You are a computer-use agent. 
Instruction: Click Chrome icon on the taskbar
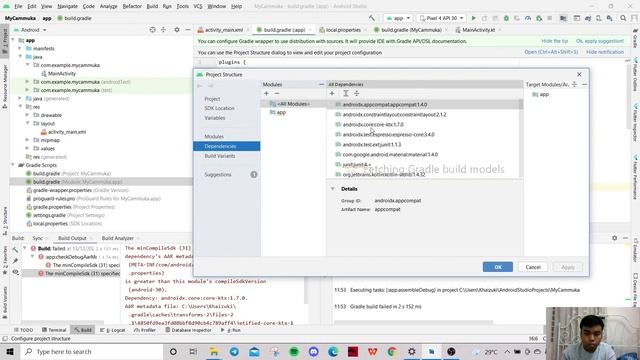coord(392,351)
